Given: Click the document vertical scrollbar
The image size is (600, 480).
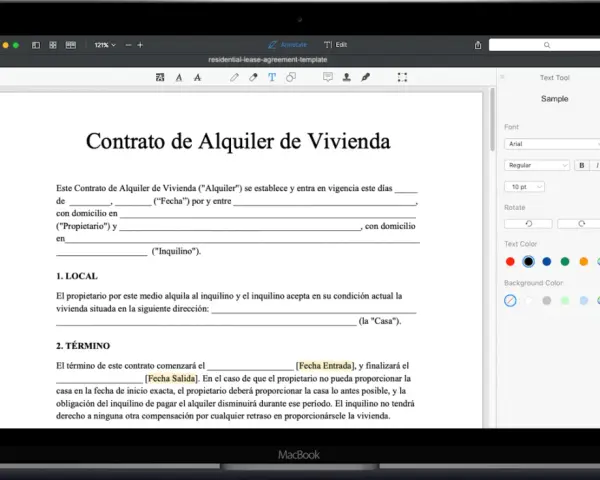Looking at the screenshot, I should pyautogui.click(x=492, y=119).
